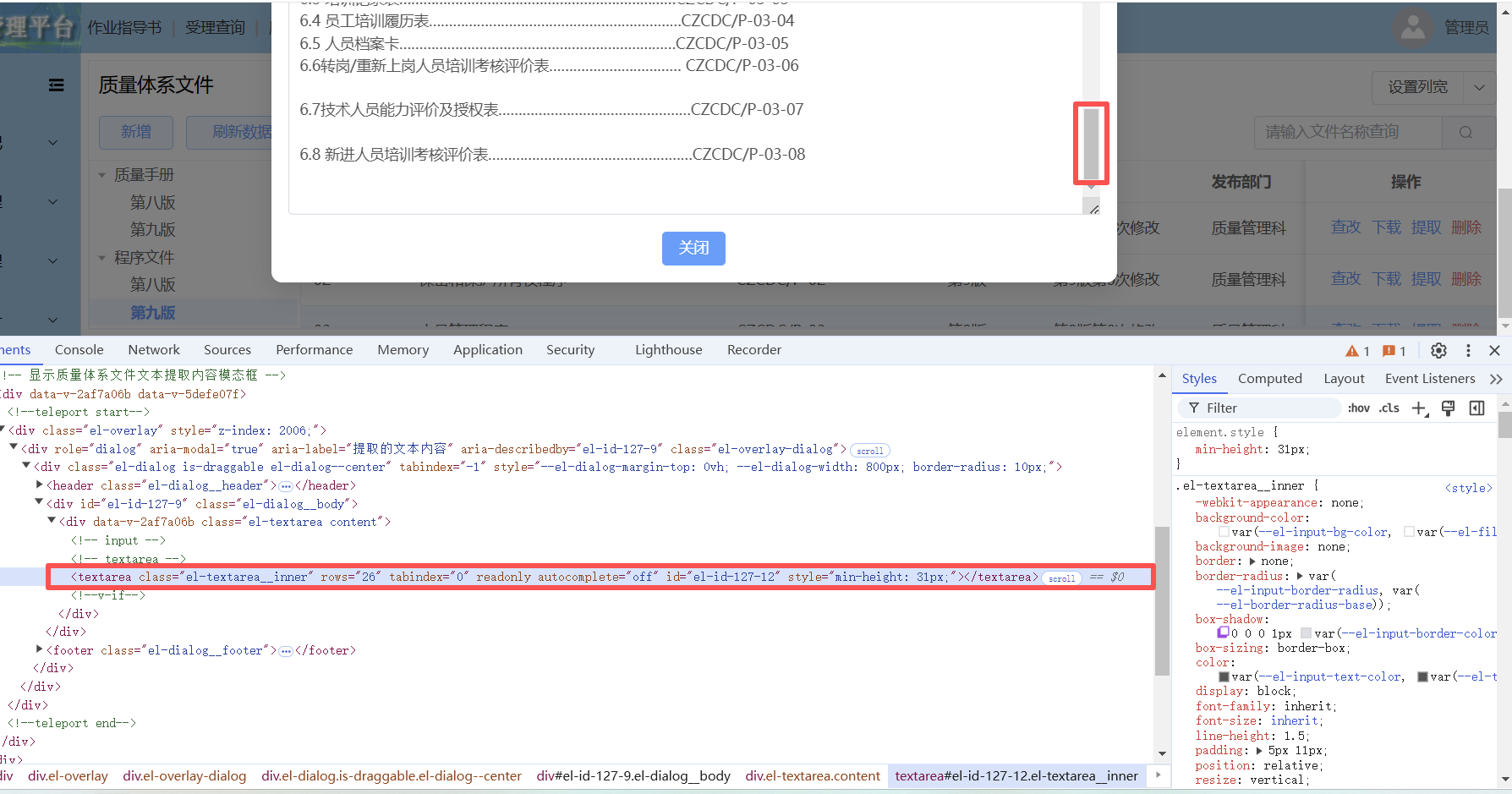This screenshot has height=794, width=1512.
Task: Switch to the Network tab
Action: pyautogui.click(x=154, y=350)
